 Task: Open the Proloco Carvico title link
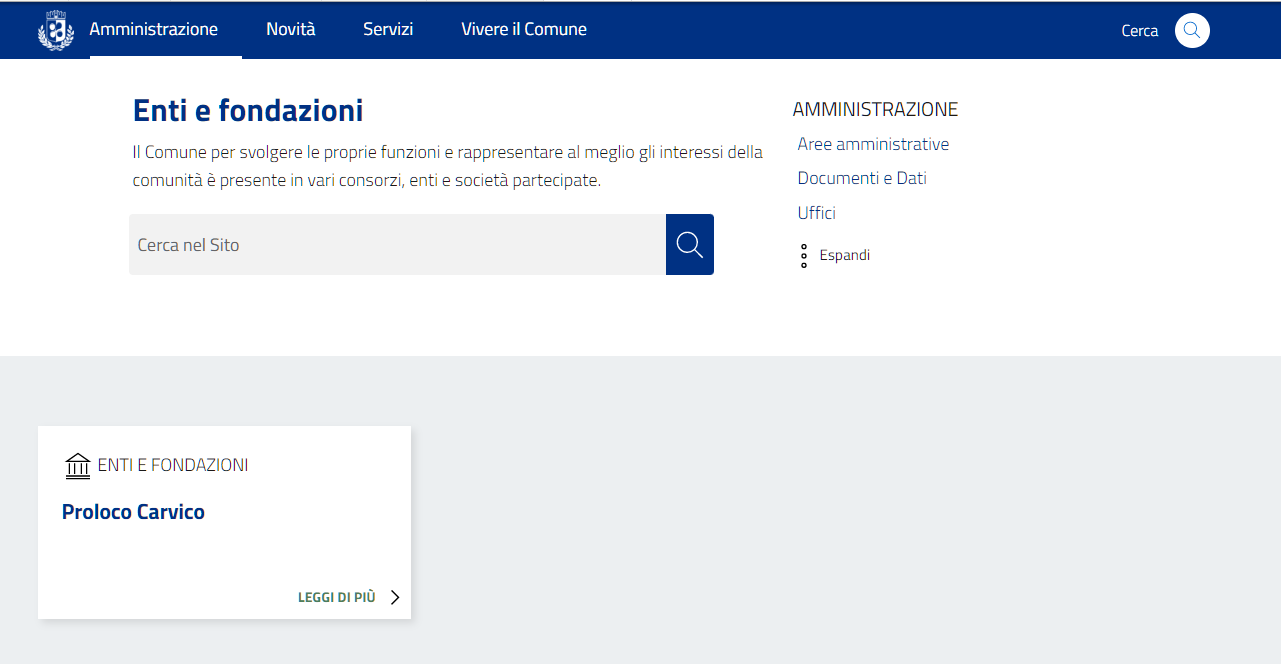pos(133,512)
